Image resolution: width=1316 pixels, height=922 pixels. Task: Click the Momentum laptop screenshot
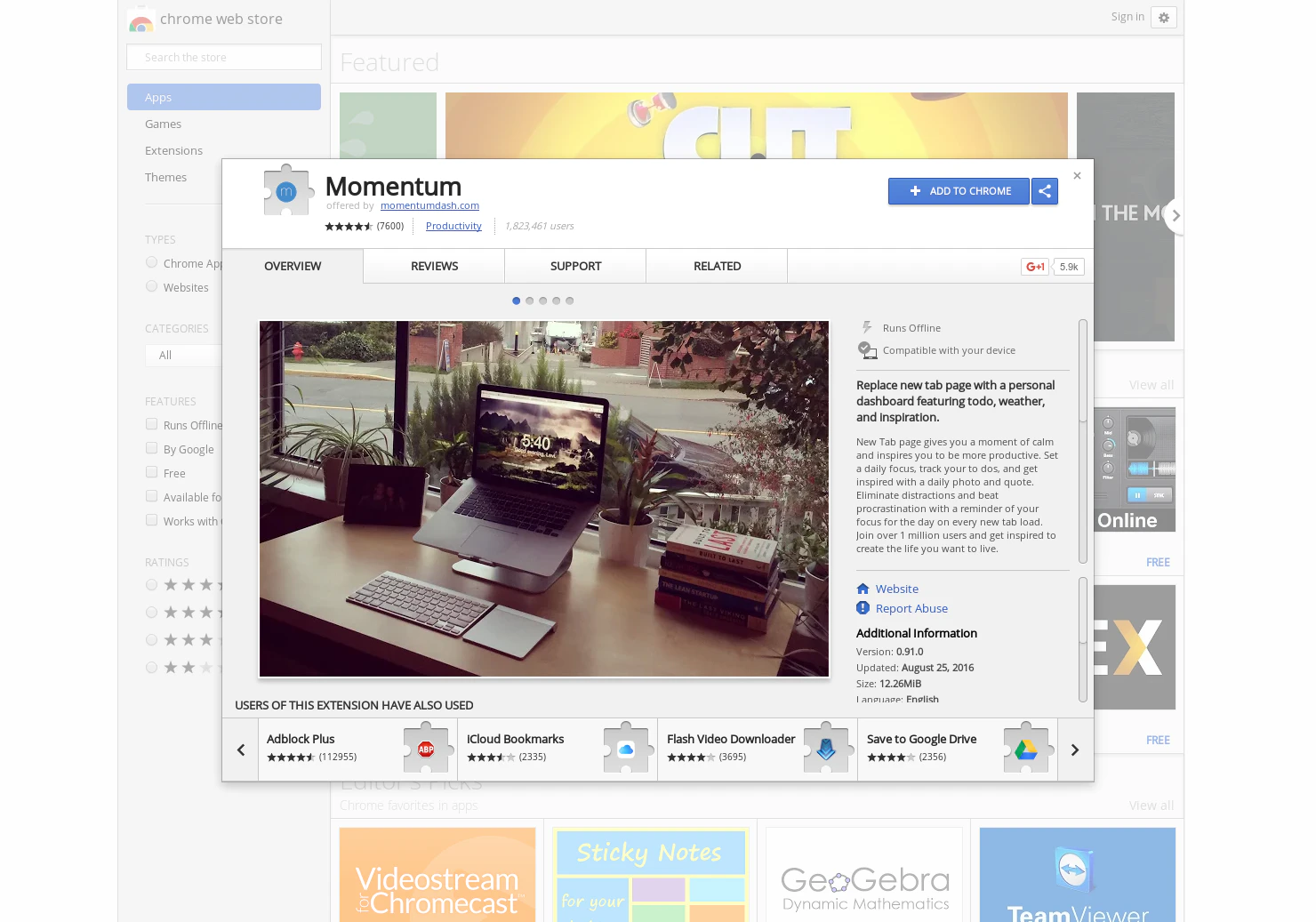[544, 499]
